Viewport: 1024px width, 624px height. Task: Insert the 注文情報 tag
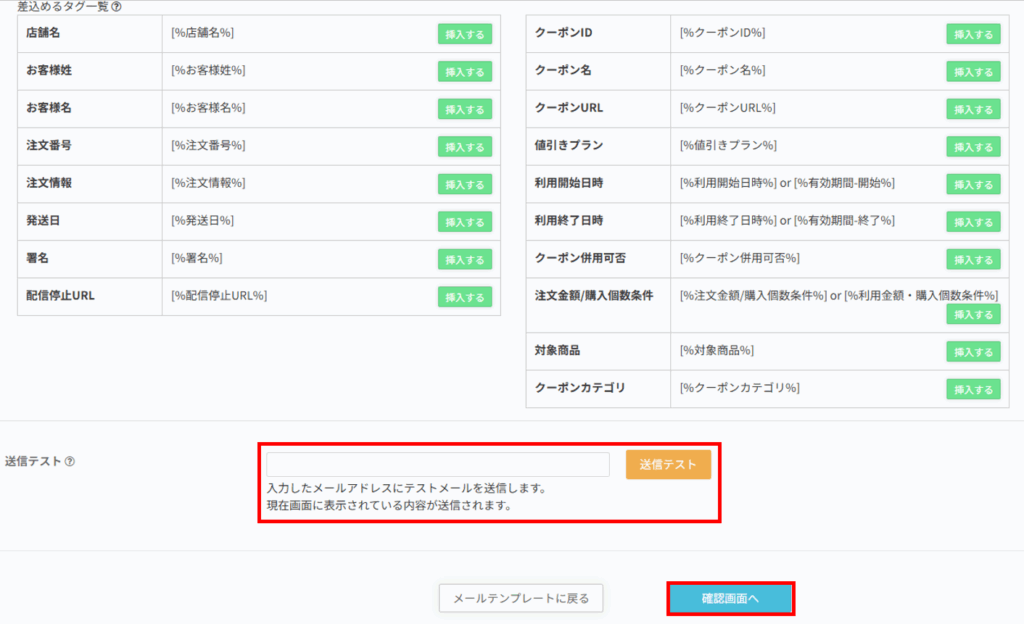point(464,184)
